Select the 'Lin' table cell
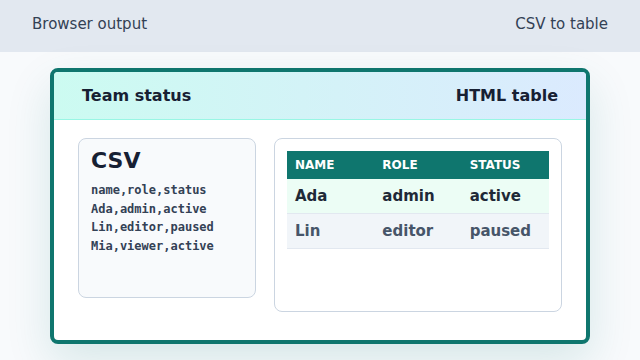This screenshot has height=360, width=640. point(331,231)
